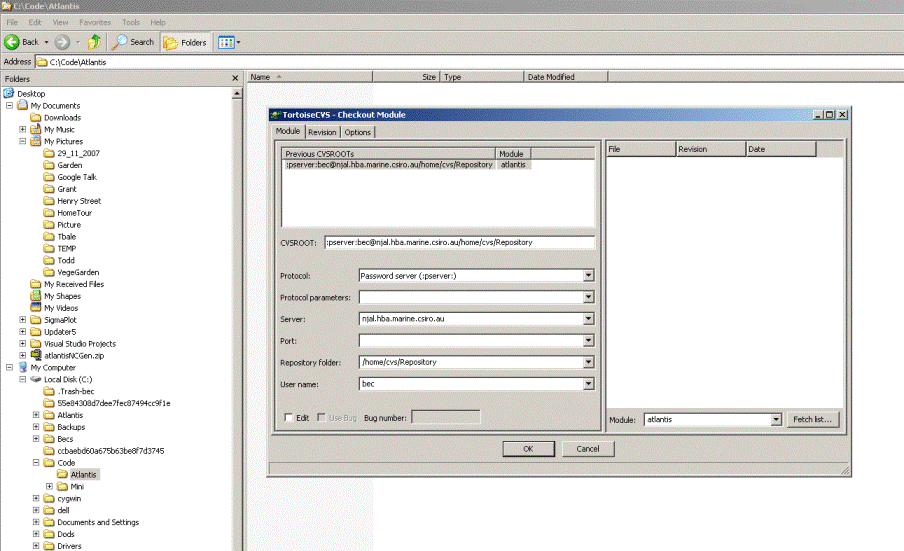Viewport: 904px width, 551px height.
Task: Select the My Computer icon in tree
Action: pyautogui.click(x=23, y=367)
